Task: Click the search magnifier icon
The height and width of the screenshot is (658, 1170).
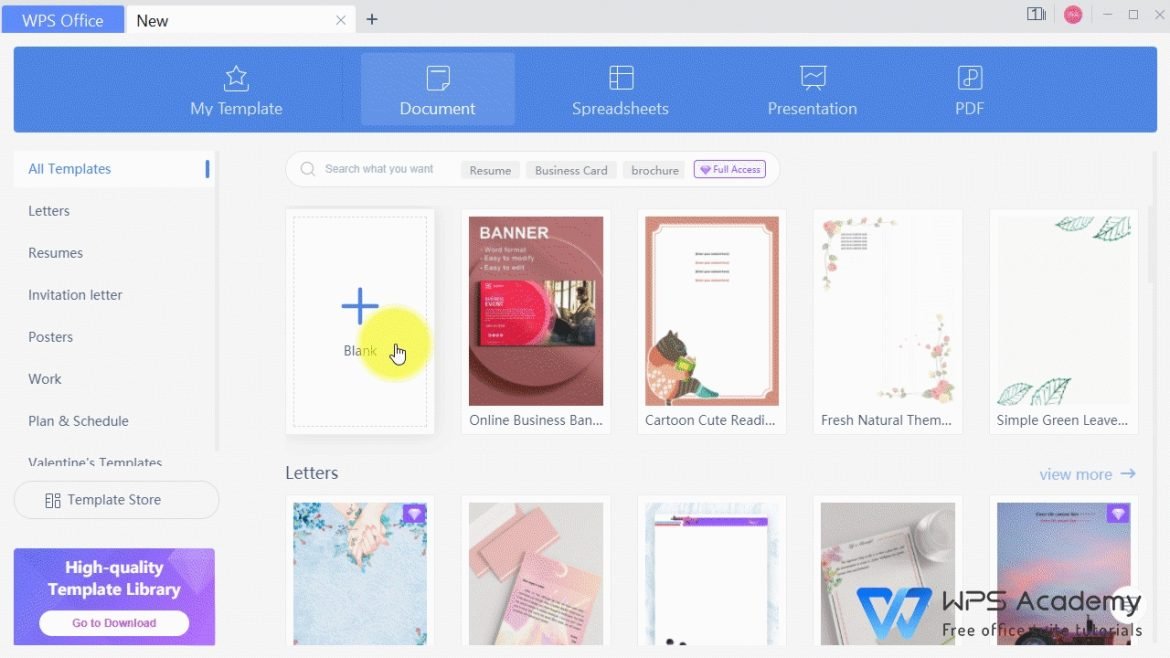Action: pos(307,169)
